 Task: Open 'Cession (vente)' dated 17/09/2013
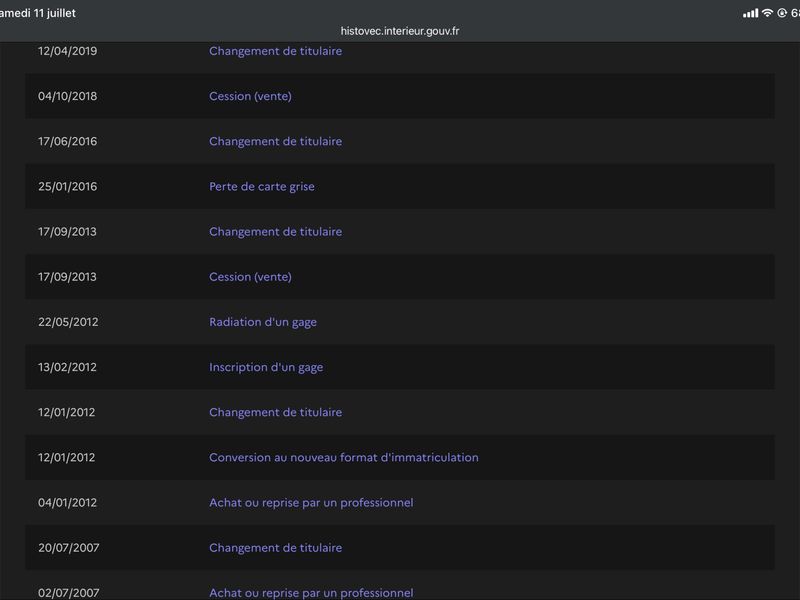tap(251, 277)
